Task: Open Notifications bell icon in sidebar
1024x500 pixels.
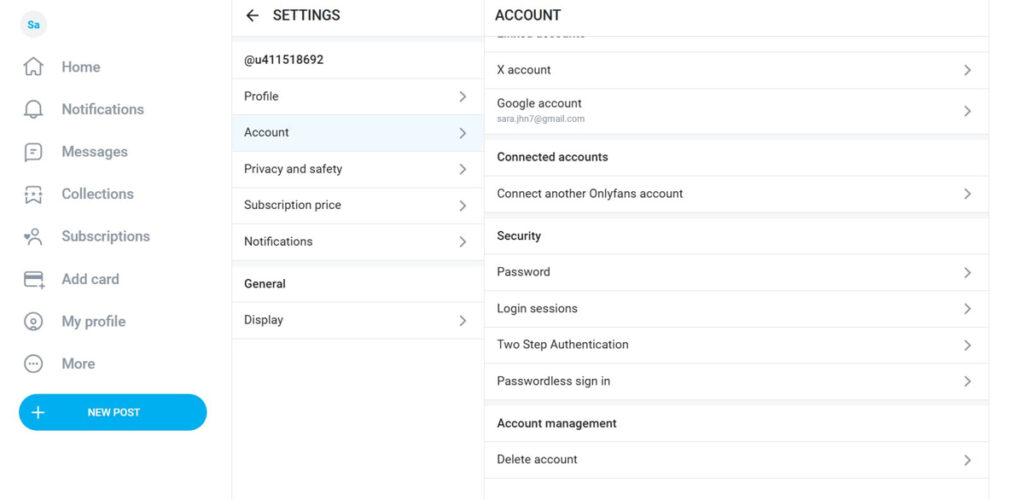Action: coord(33,110)
